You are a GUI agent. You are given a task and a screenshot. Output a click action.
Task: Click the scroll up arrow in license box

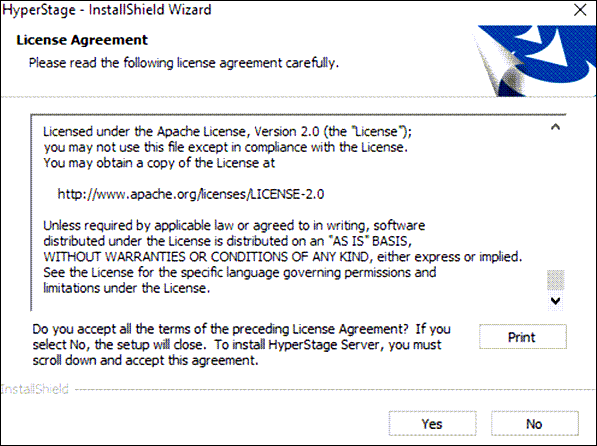click(555, 127)
